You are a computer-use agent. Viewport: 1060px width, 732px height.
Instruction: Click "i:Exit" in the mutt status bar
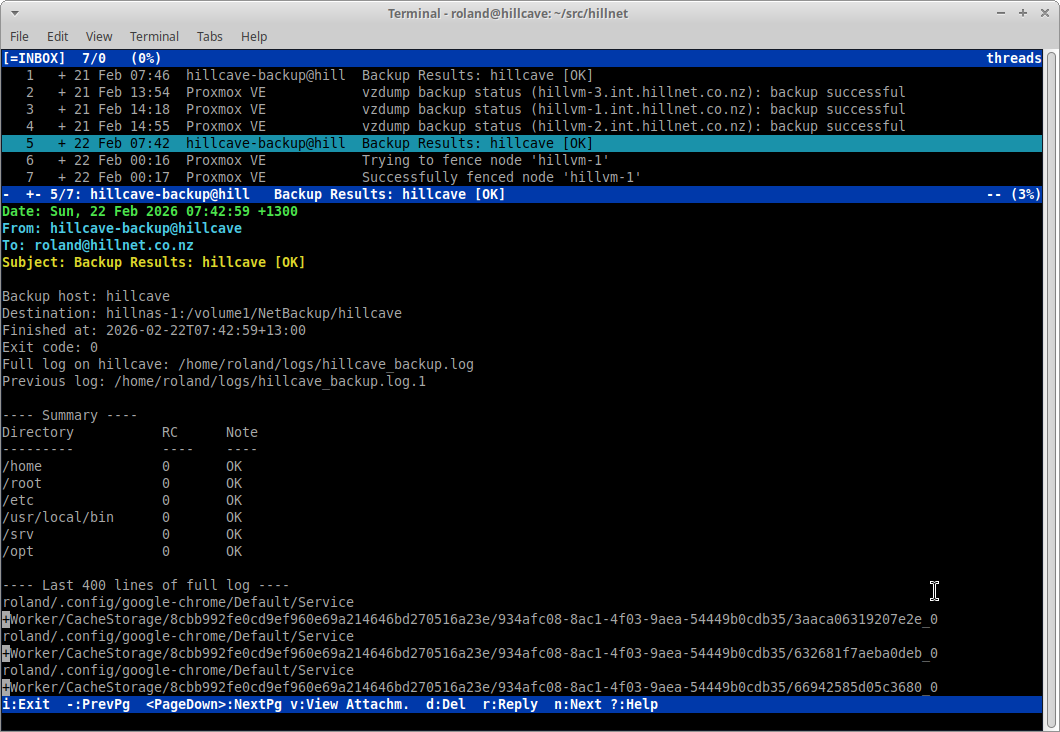(24, 704)
